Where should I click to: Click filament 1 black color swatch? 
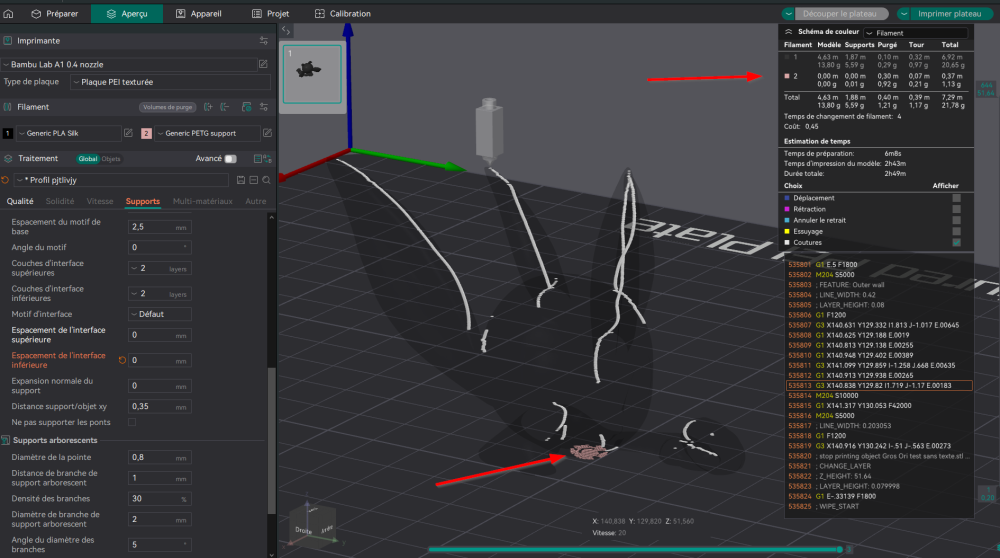(8, 133)
